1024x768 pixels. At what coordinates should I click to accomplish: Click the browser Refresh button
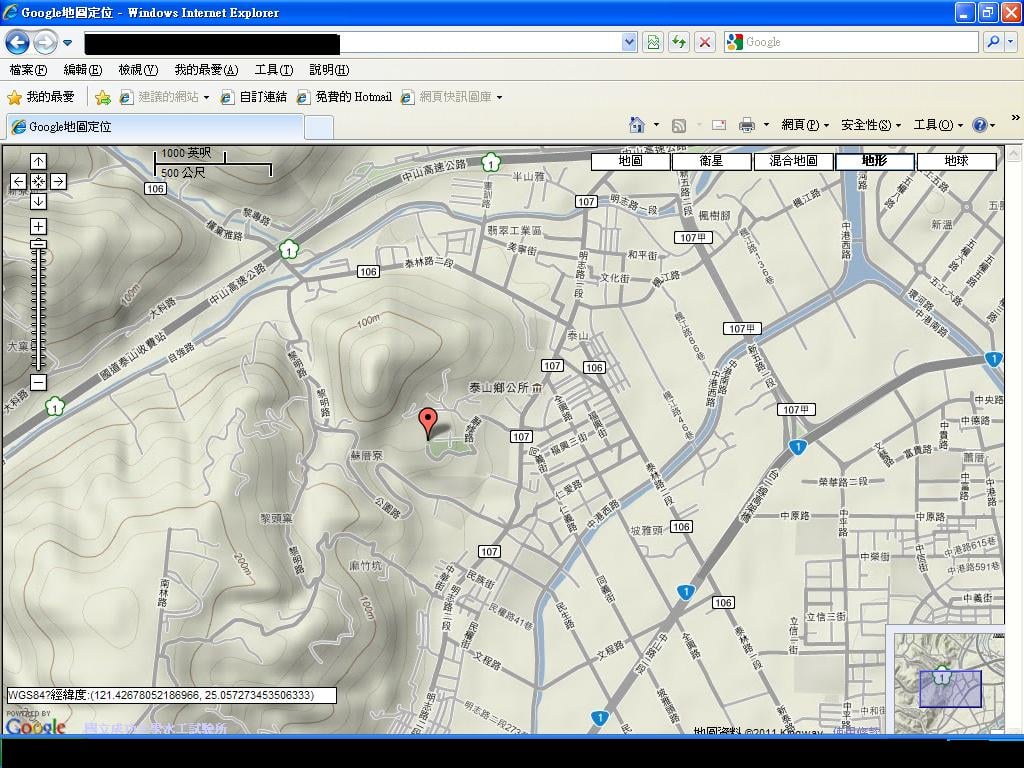point(679,42)
